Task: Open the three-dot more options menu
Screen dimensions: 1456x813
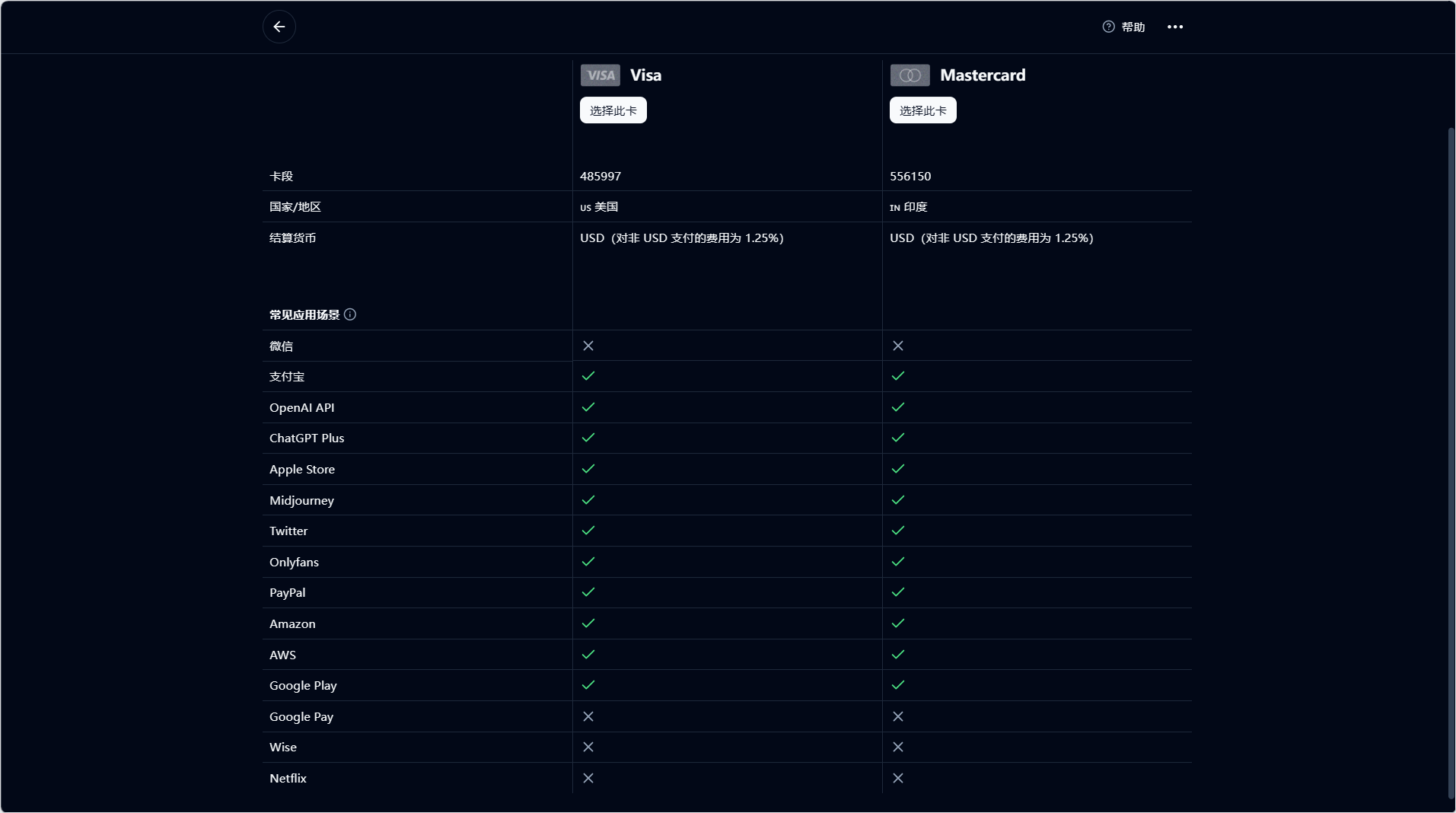Action: pos(1175,27)
